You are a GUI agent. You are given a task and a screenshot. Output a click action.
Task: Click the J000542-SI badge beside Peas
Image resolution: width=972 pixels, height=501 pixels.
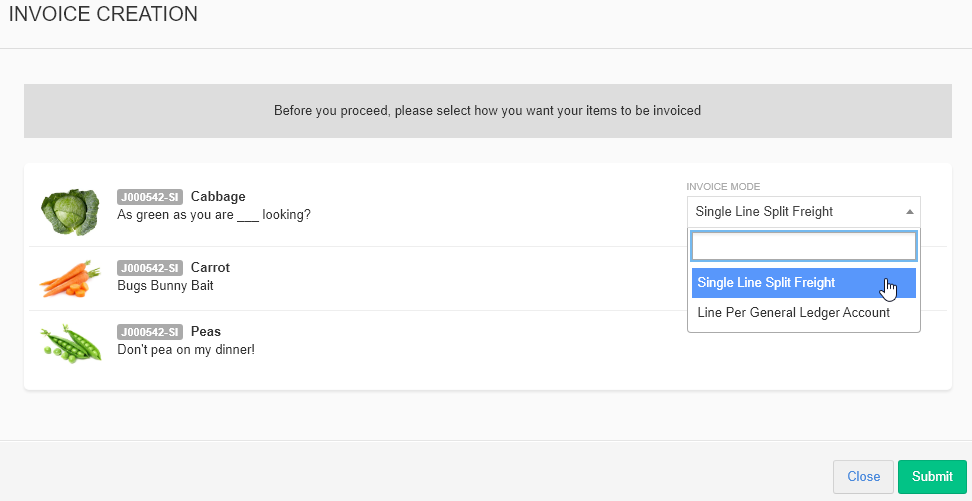(150, 332)
